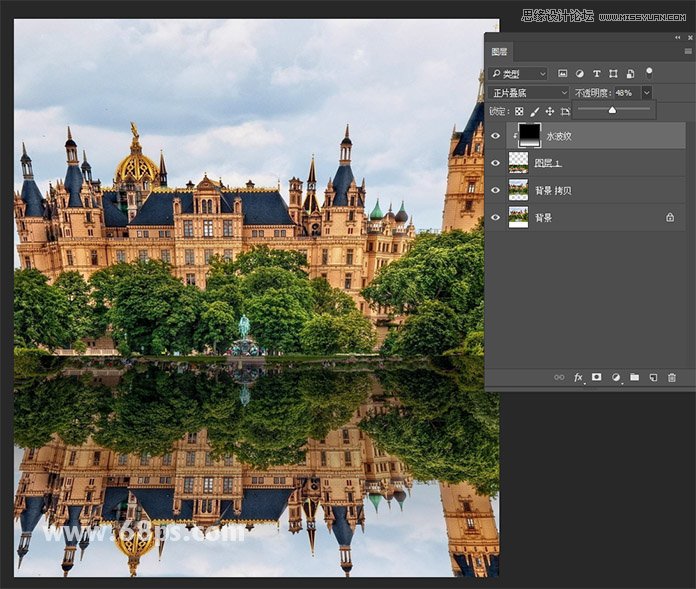696x589 pixels.
Task: Open the 类型 layer filter dropdown
Action: [518, 74]
